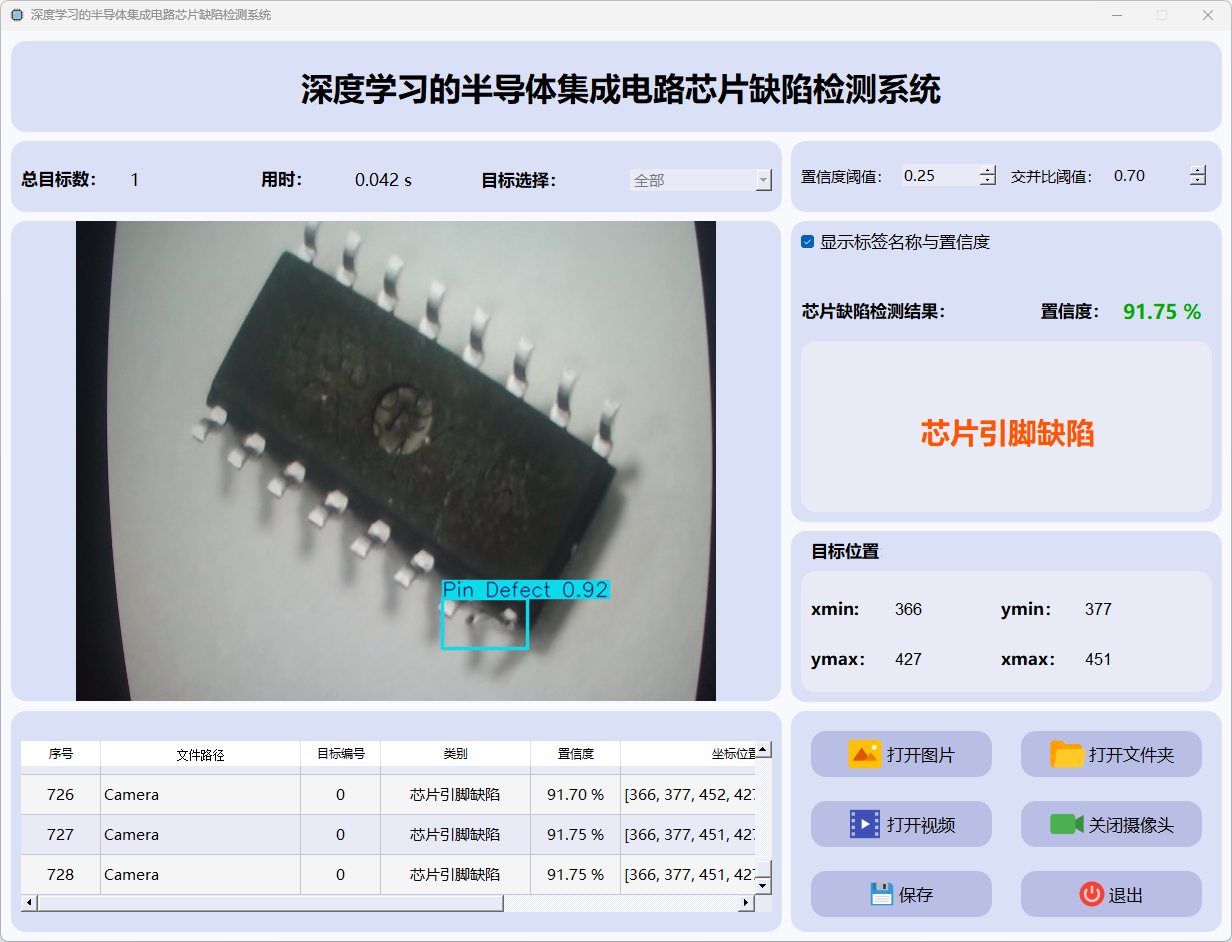Click the folder icon on 打开文件夹 button

[1067, 754]
